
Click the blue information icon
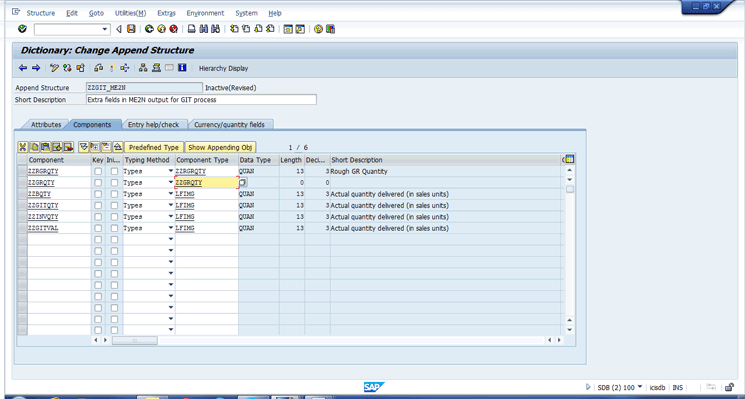tap(181, 68)
